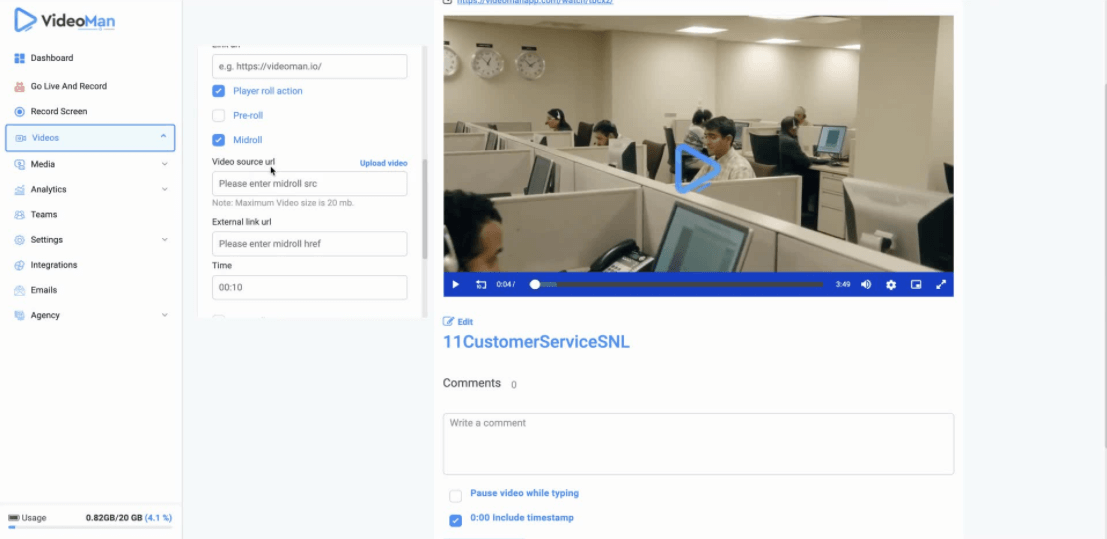The width and height of the screenshot is (1107, 539).
Task: Collapse the Videos menu chevron
Action: point(164,137)
